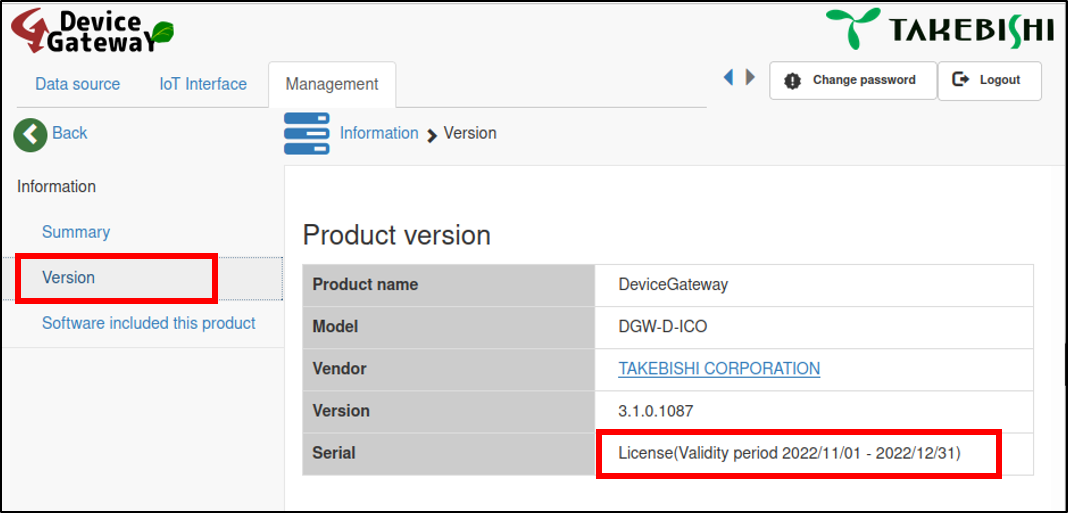This screenshot has width=1068, height=513.
Task: Follow the TAKEBISHI CORPORATION vendor link
Action: click(719, 368)
